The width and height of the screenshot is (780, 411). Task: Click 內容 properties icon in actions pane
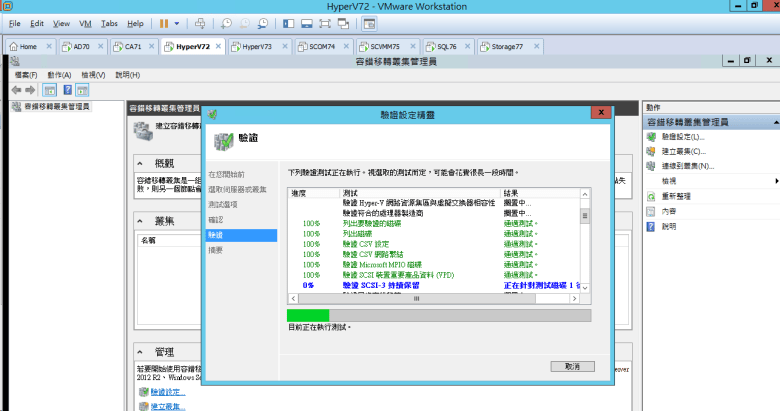click(651, 211)
